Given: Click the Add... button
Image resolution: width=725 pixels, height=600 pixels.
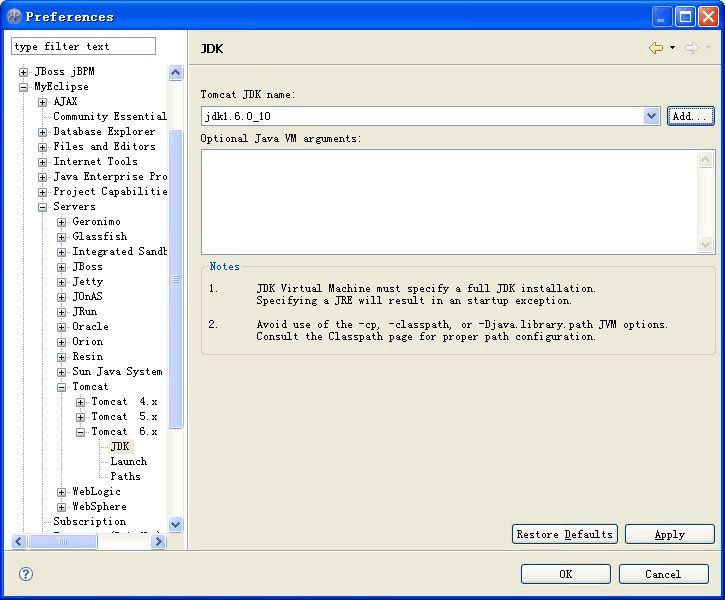Looking at the screenshot, I should click(690, 116).
